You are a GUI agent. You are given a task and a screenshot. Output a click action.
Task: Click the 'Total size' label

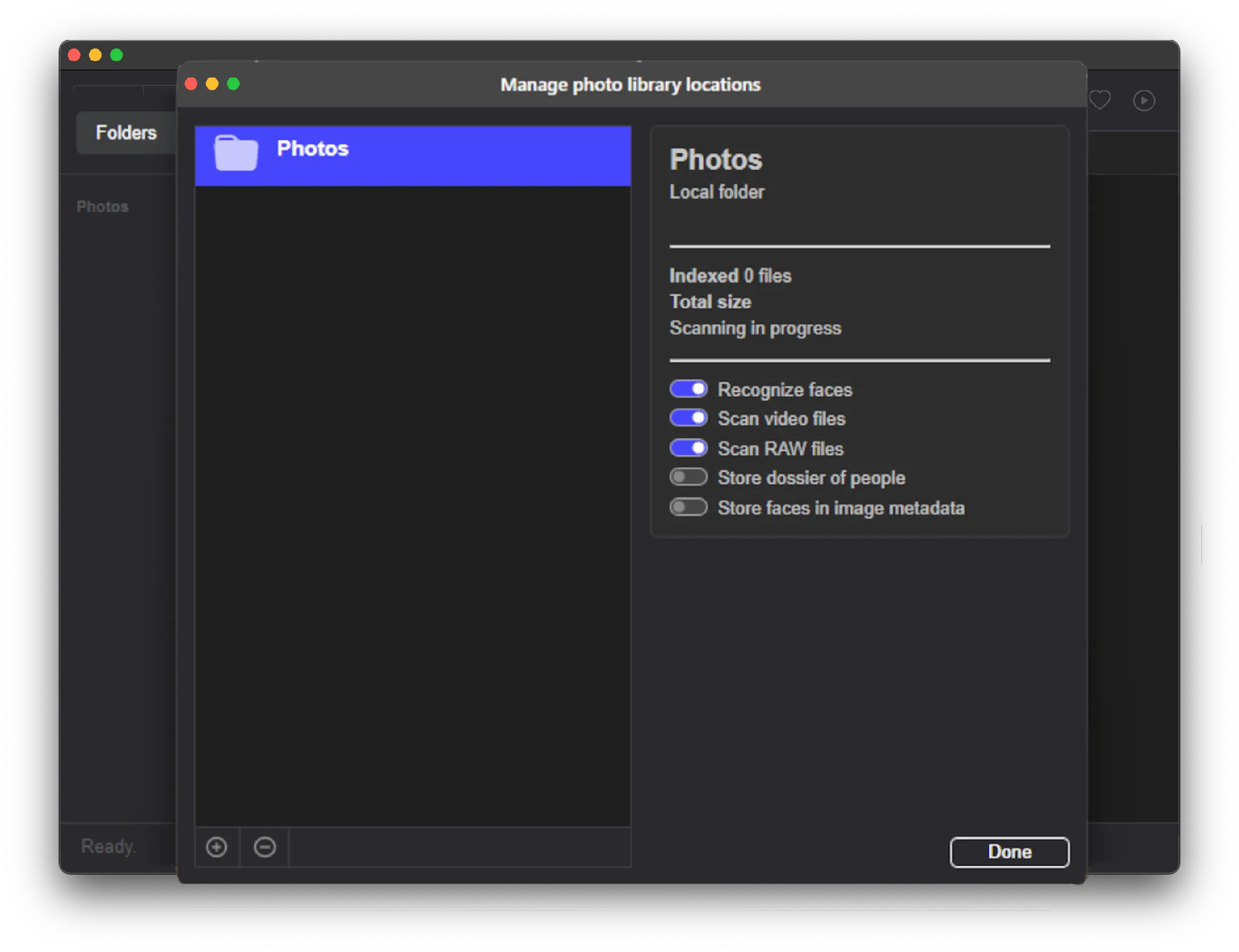710,302
